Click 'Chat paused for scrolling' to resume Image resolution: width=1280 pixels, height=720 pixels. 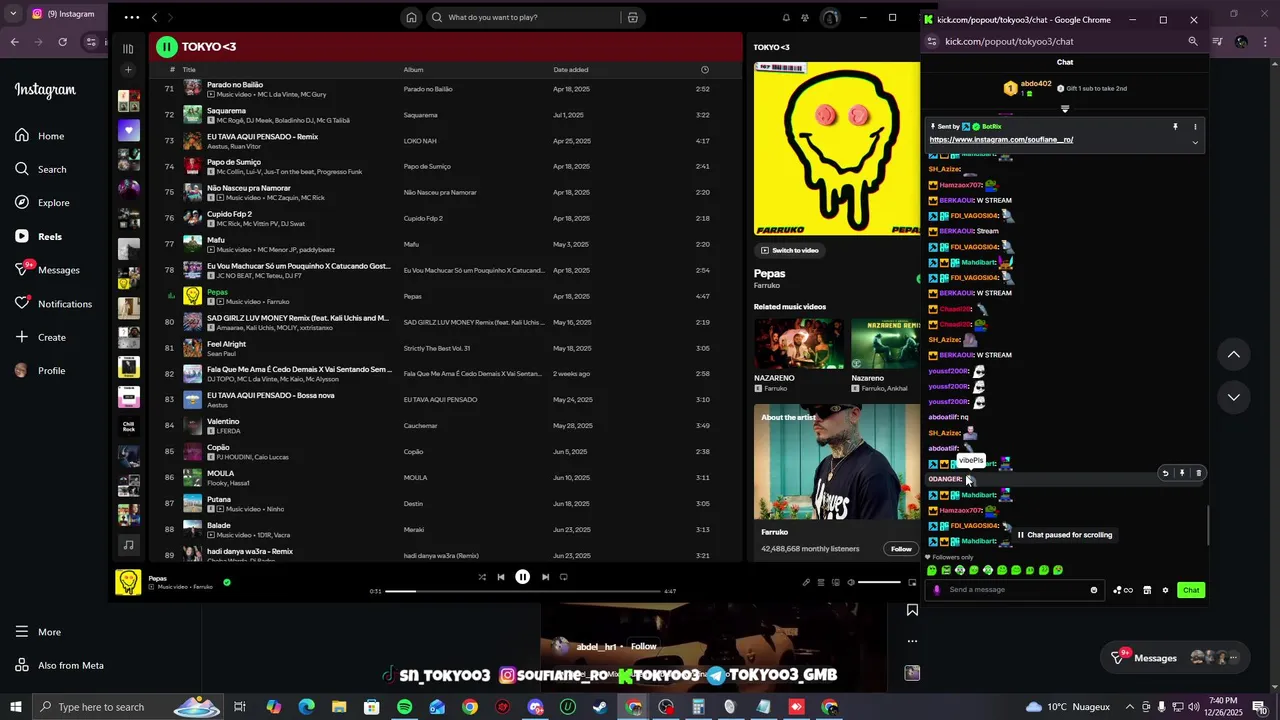(1065, 535)
